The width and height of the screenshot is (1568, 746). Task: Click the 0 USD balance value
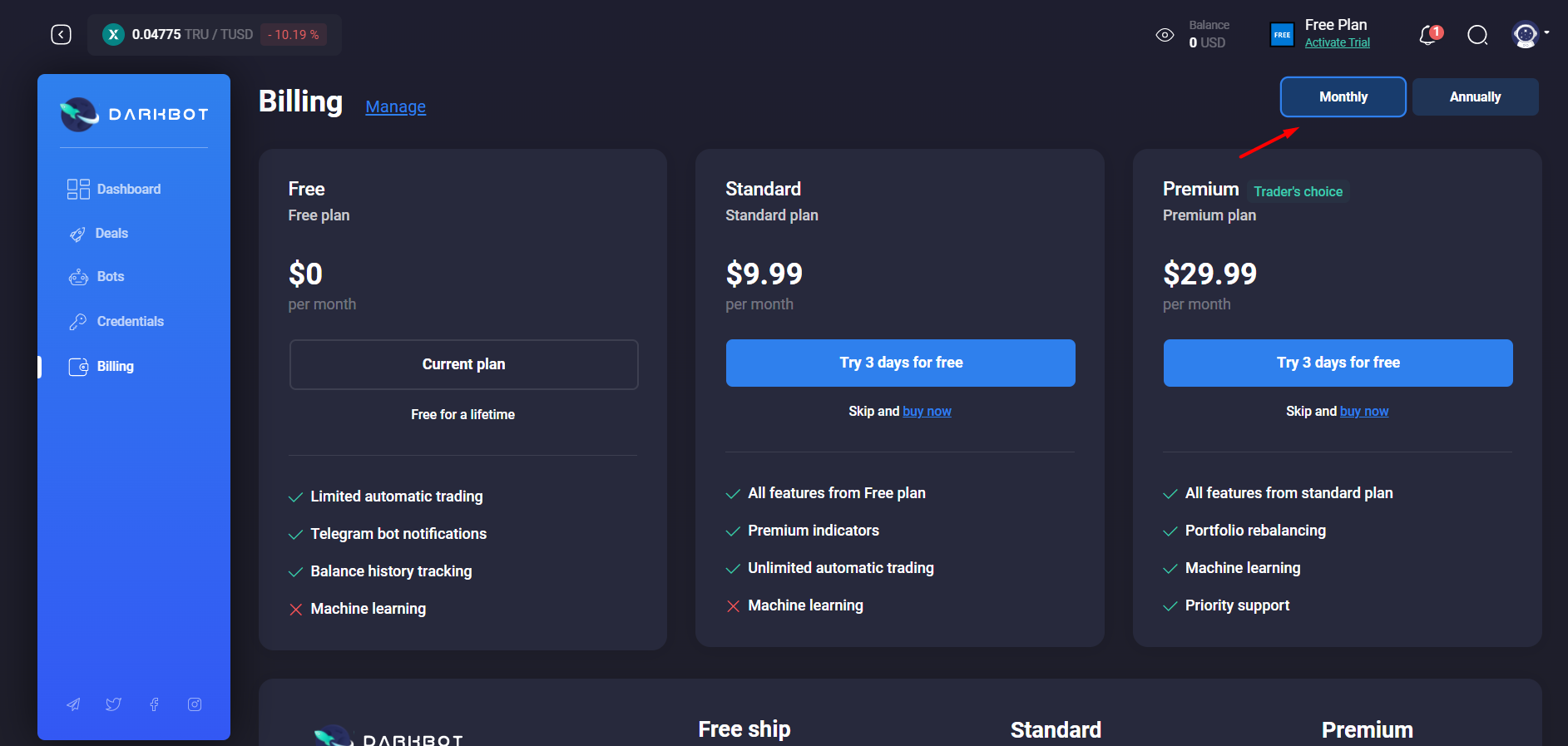1207,42
